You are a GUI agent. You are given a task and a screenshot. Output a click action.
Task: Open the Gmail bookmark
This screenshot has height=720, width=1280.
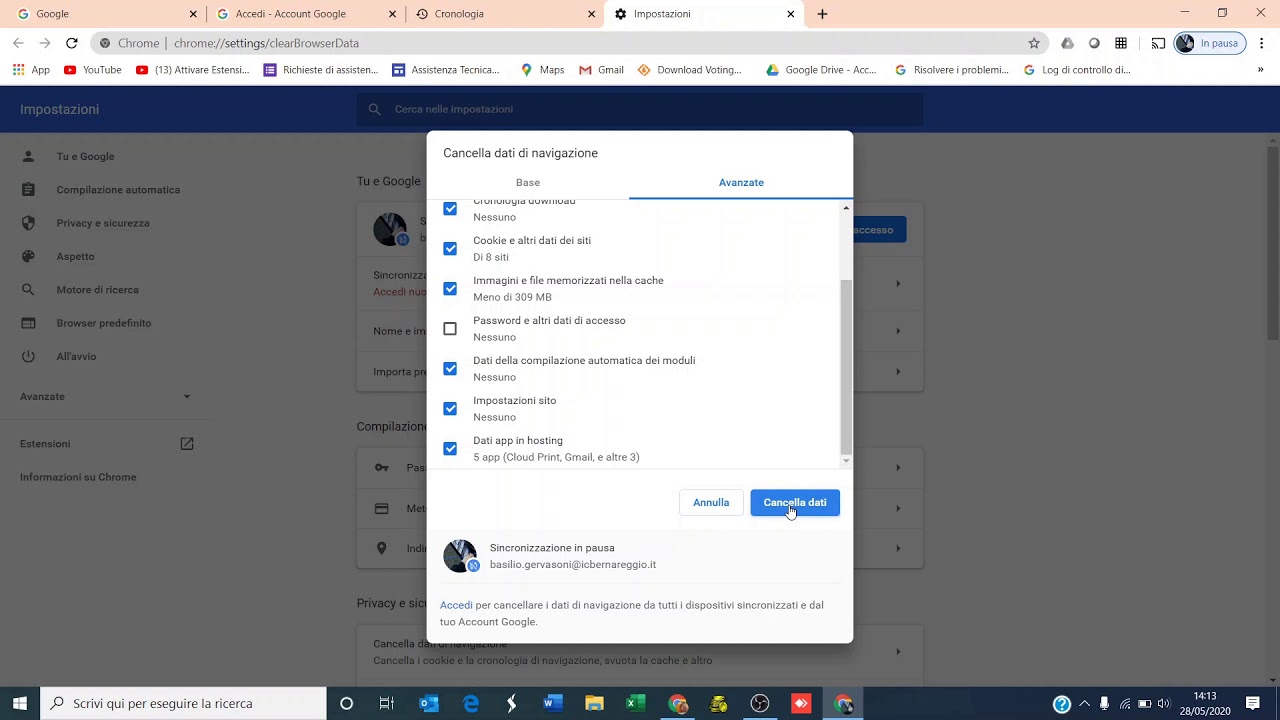601,70
